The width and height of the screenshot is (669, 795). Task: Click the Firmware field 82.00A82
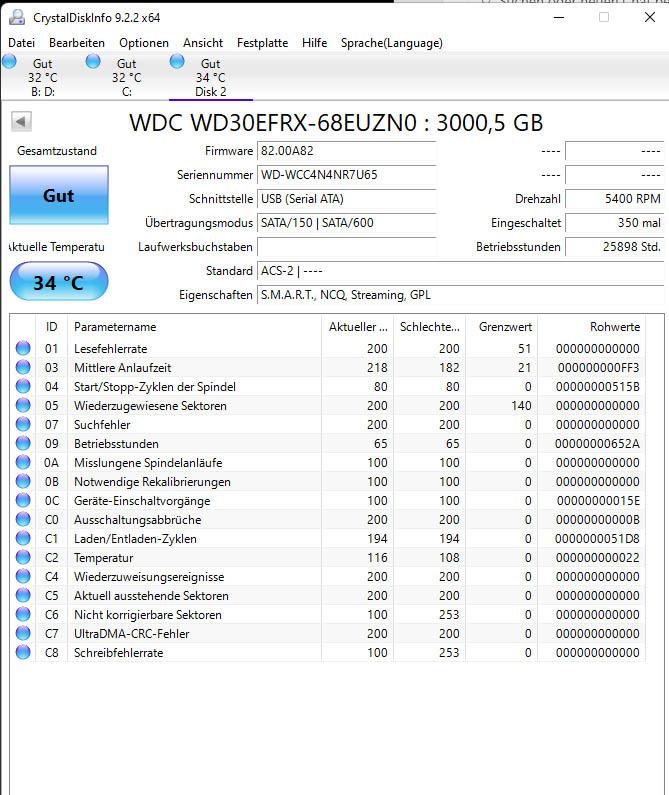pos(347,151)
